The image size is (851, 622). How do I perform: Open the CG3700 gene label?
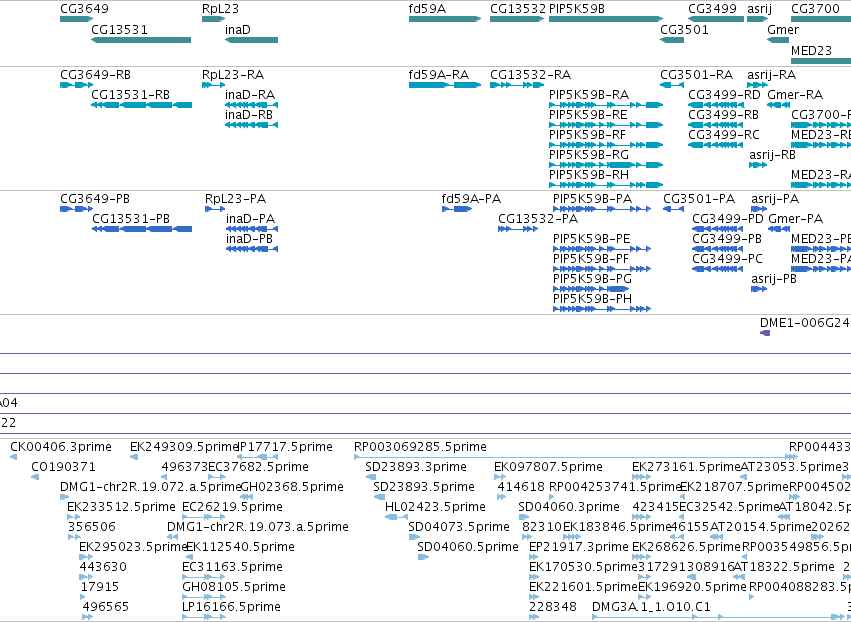pos(815,9)
